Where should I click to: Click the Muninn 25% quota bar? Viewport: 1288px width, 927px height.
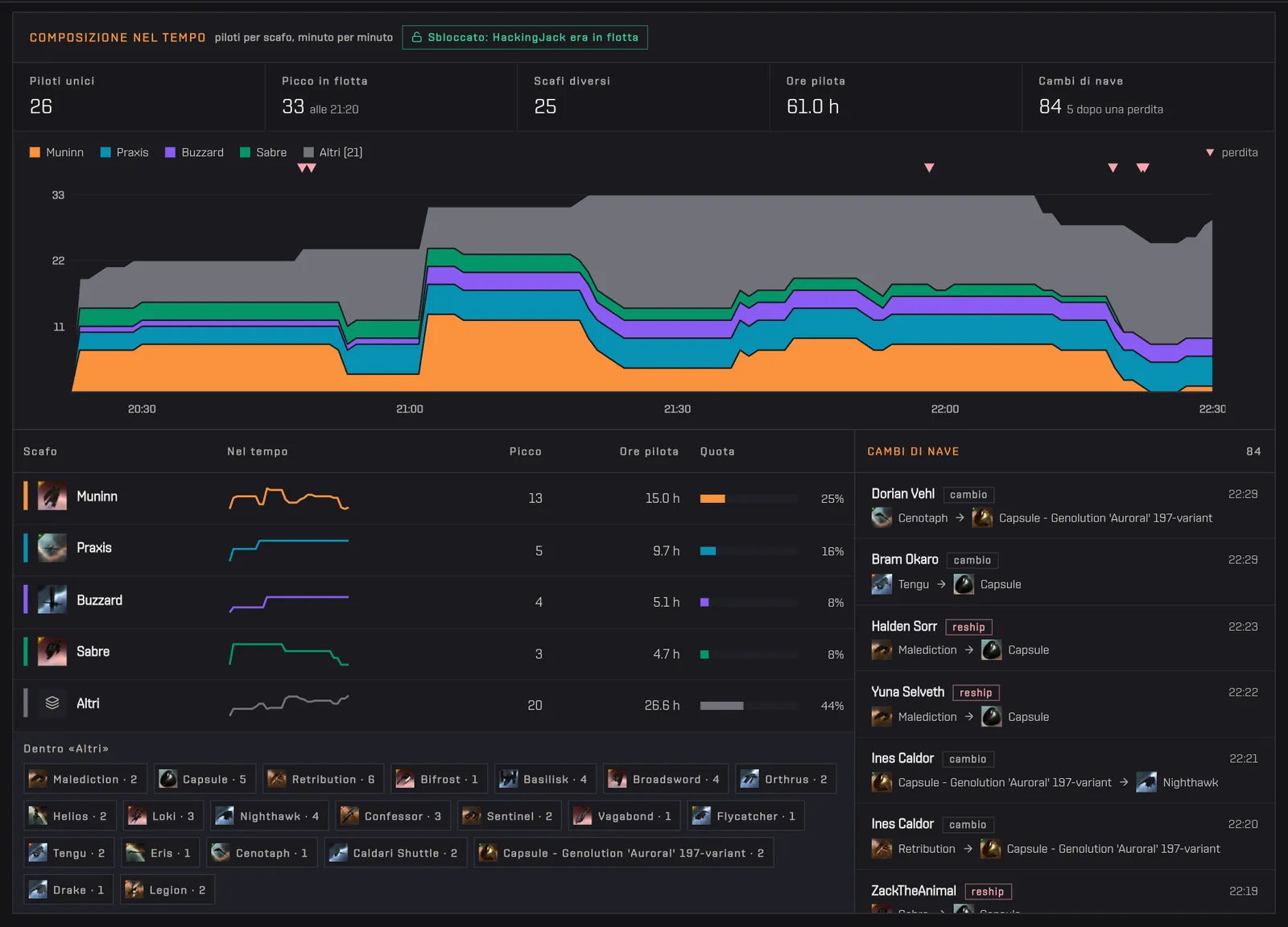coord(749,499)
